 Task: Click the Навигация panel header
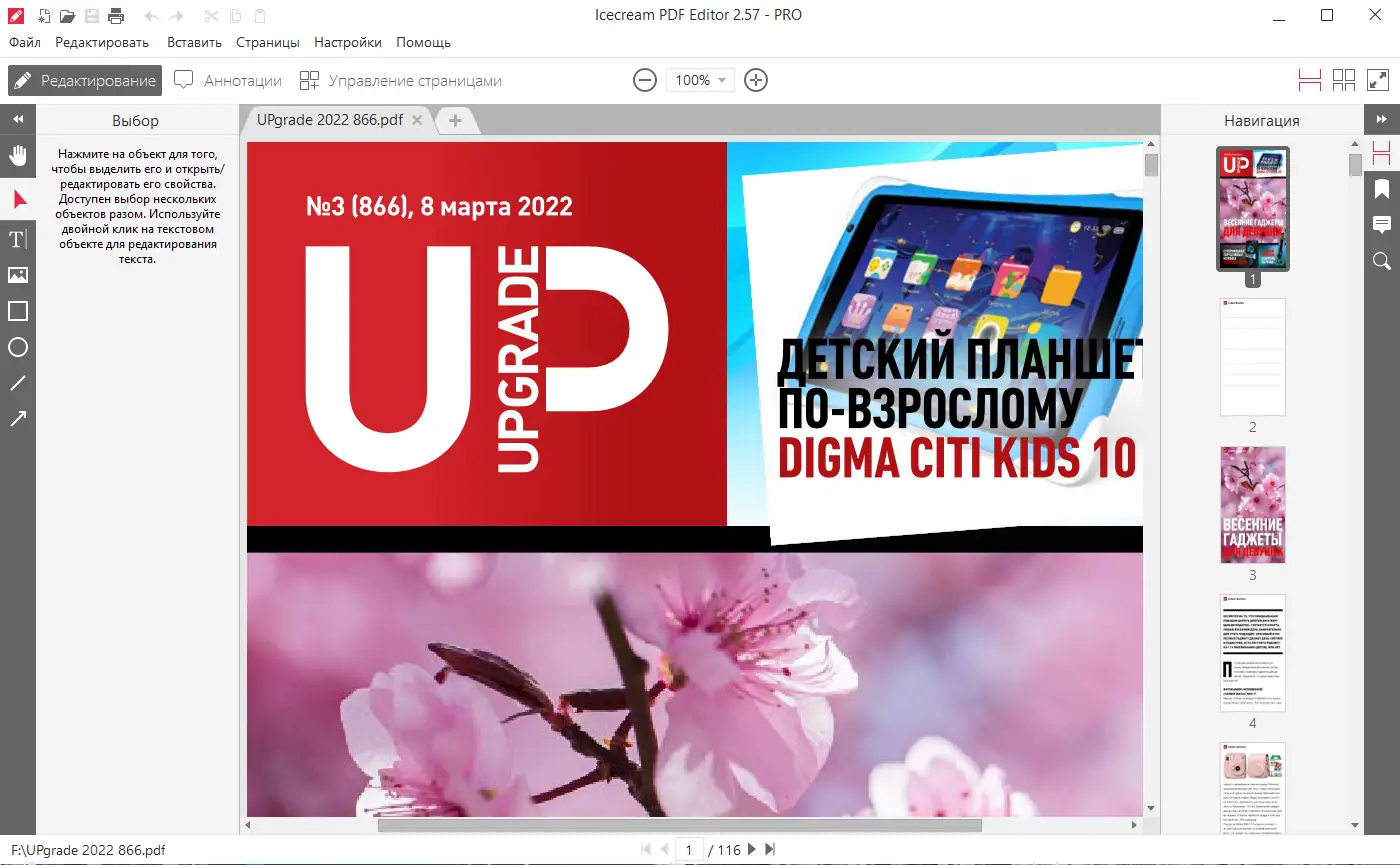[1262, 120]
